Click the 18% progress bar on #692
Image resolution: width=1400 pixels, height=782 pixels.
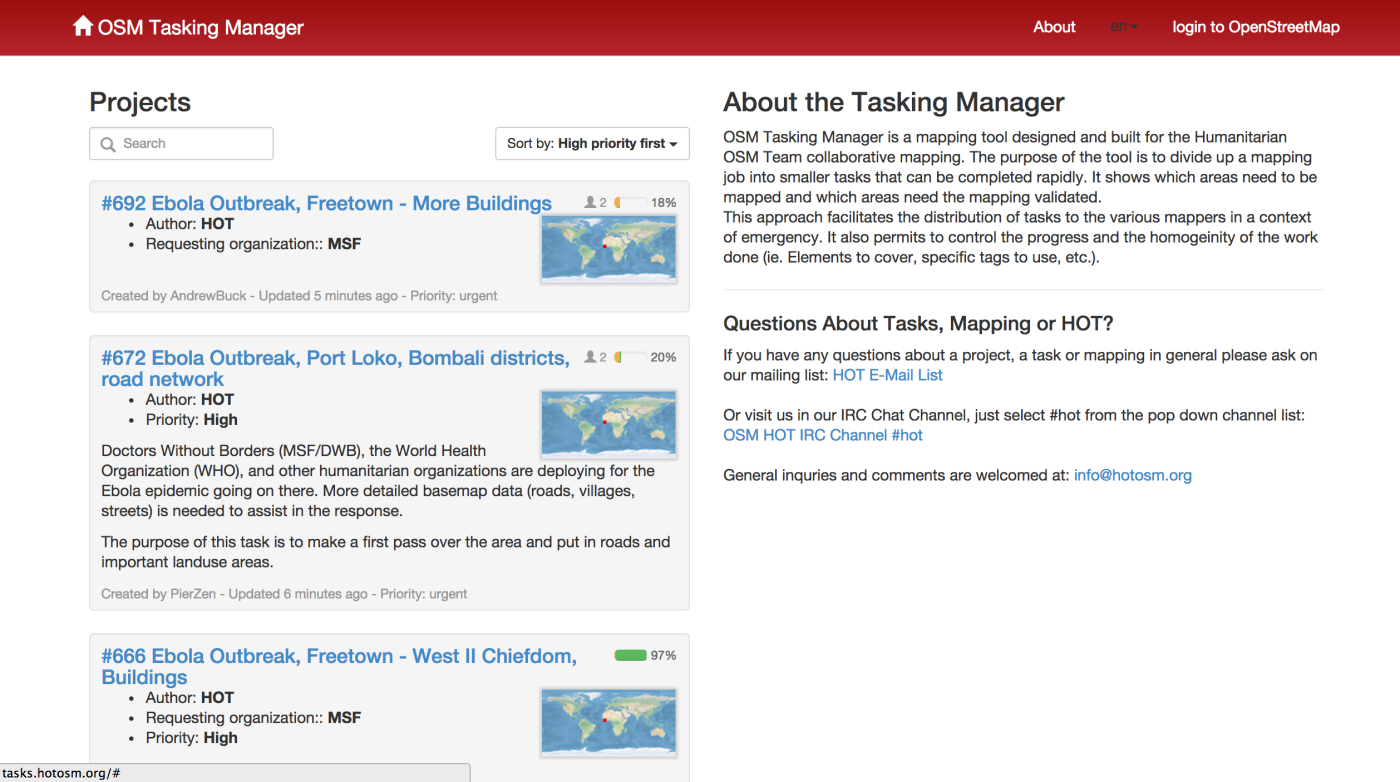630,203
